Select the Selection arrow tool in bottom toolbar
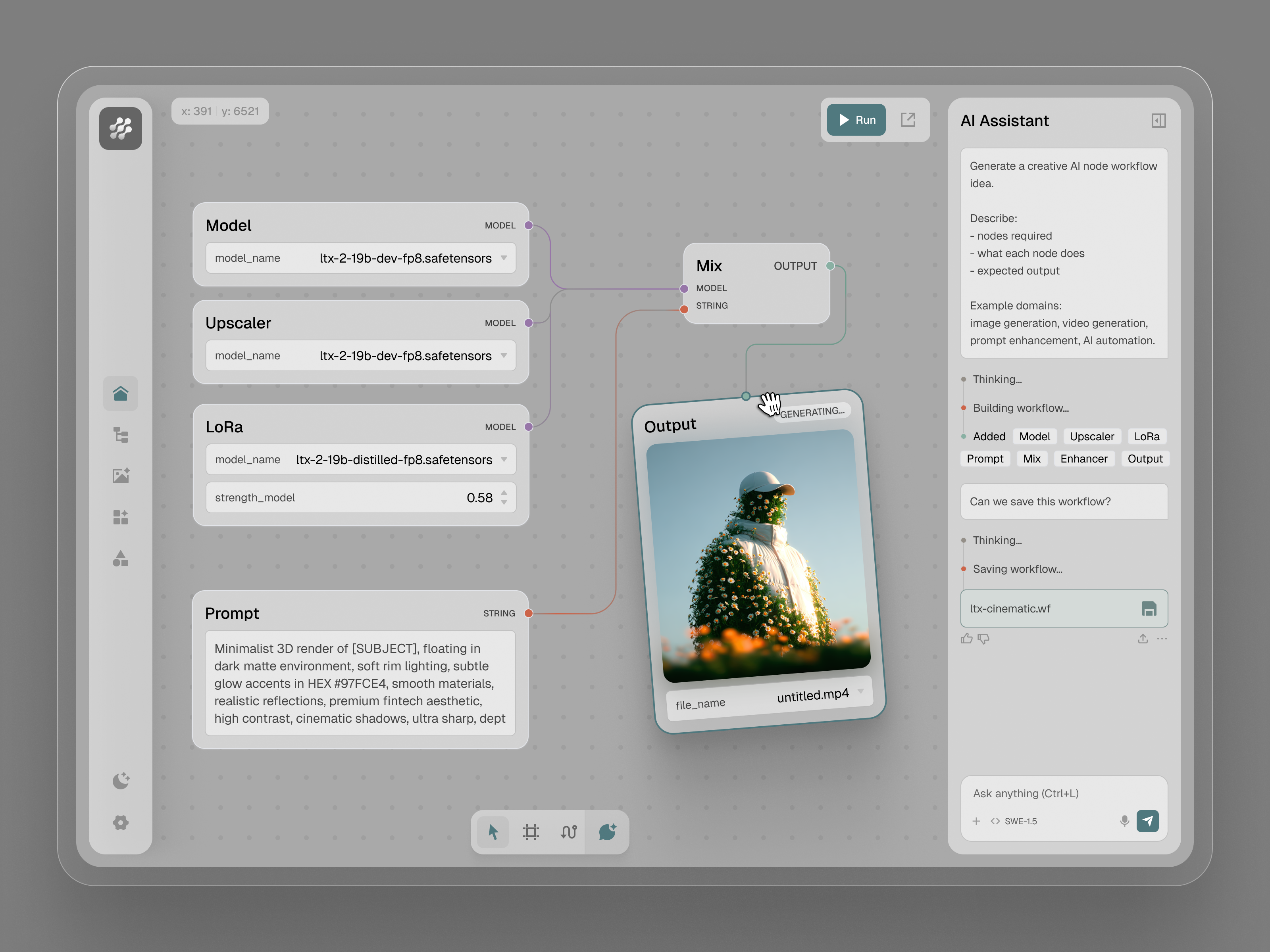1270x952 pixels. pos(493,832)
